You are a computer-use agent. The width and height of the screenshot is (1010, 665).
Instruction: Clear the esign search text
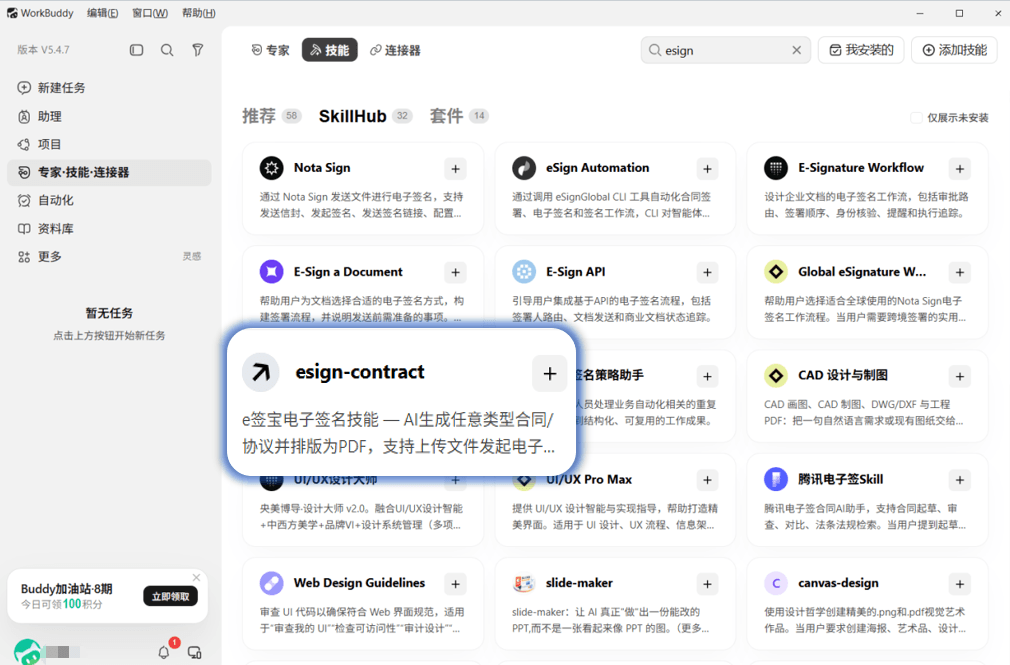[x=797, y=50]
